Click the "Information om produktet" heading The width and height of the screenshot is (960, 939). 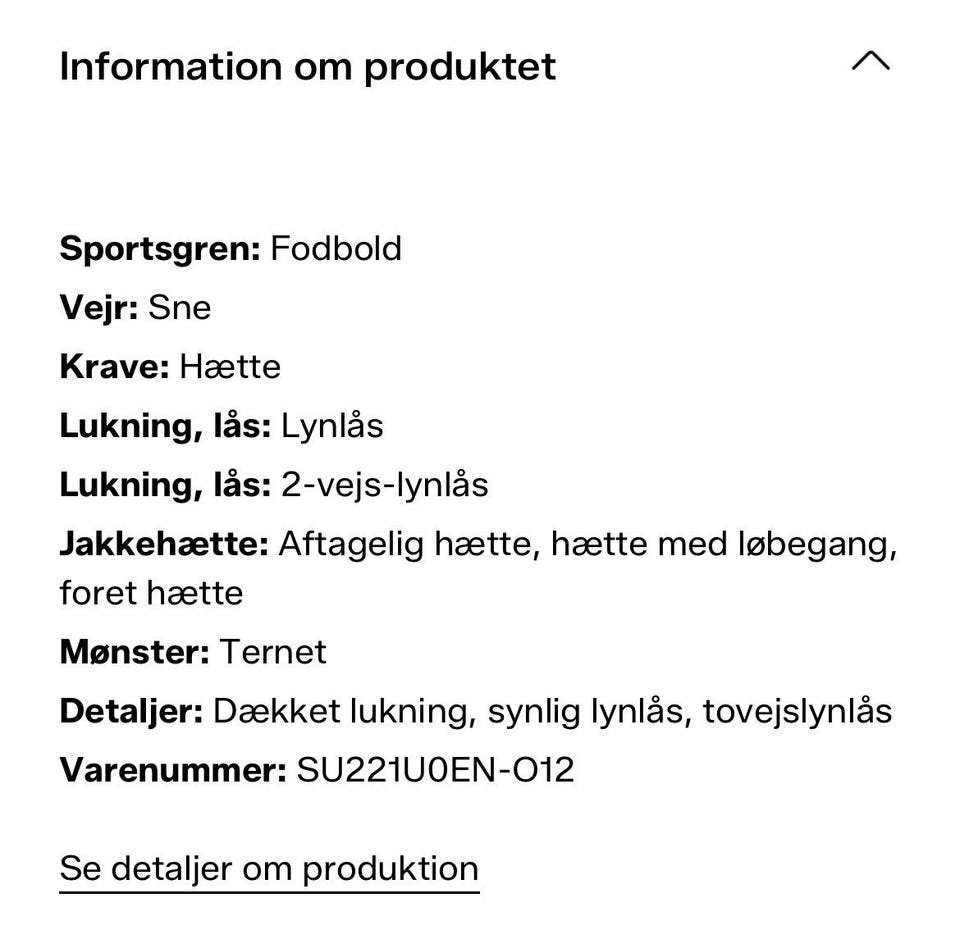click(308, 67)
